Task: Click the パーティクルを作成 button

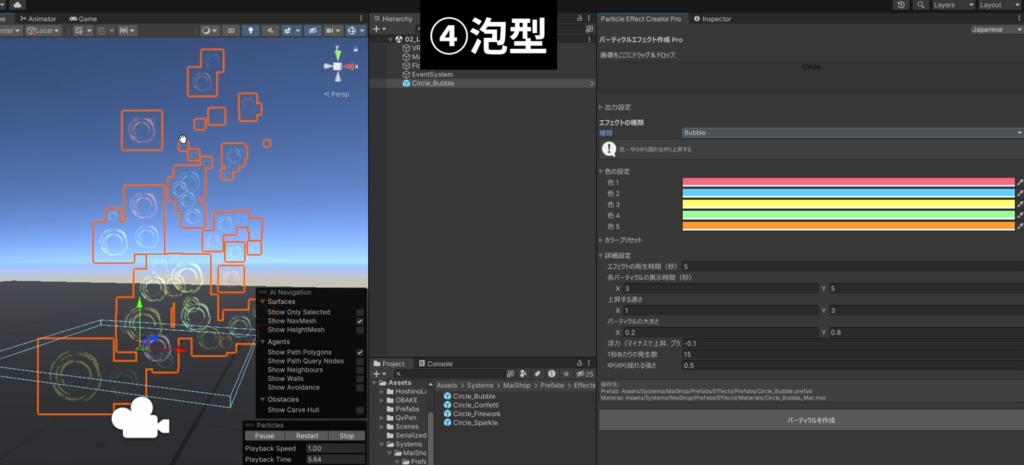Action: pyautogui.click(x=811, y=421)
